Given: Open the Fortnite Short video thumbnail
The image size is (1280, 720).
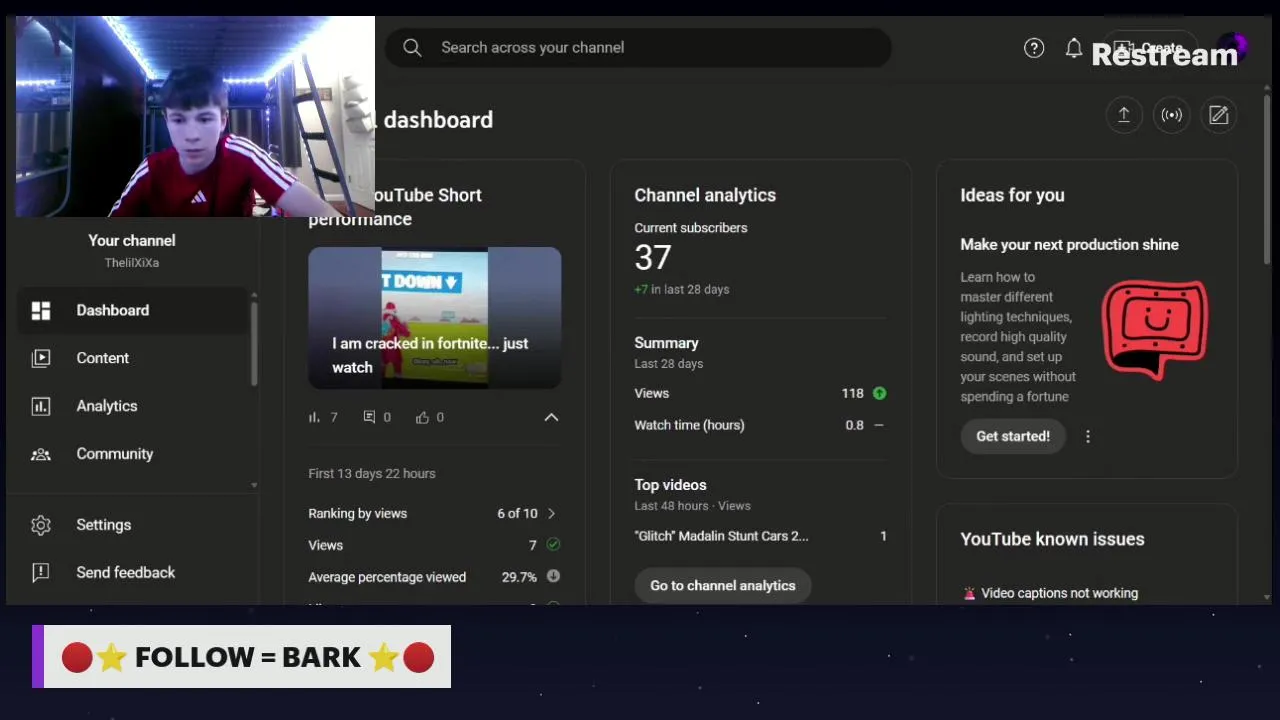Looking at the screenshot, I should [x=435, y=318].
